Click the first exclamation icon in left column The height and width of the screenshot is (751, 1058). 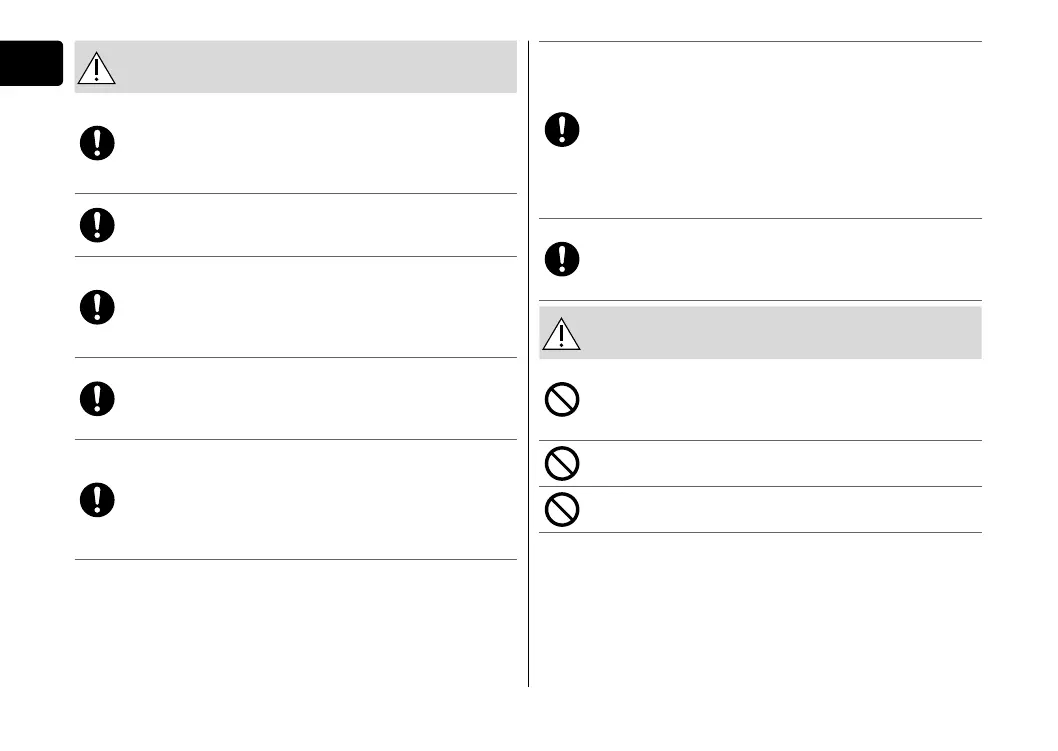click(96, 144)
